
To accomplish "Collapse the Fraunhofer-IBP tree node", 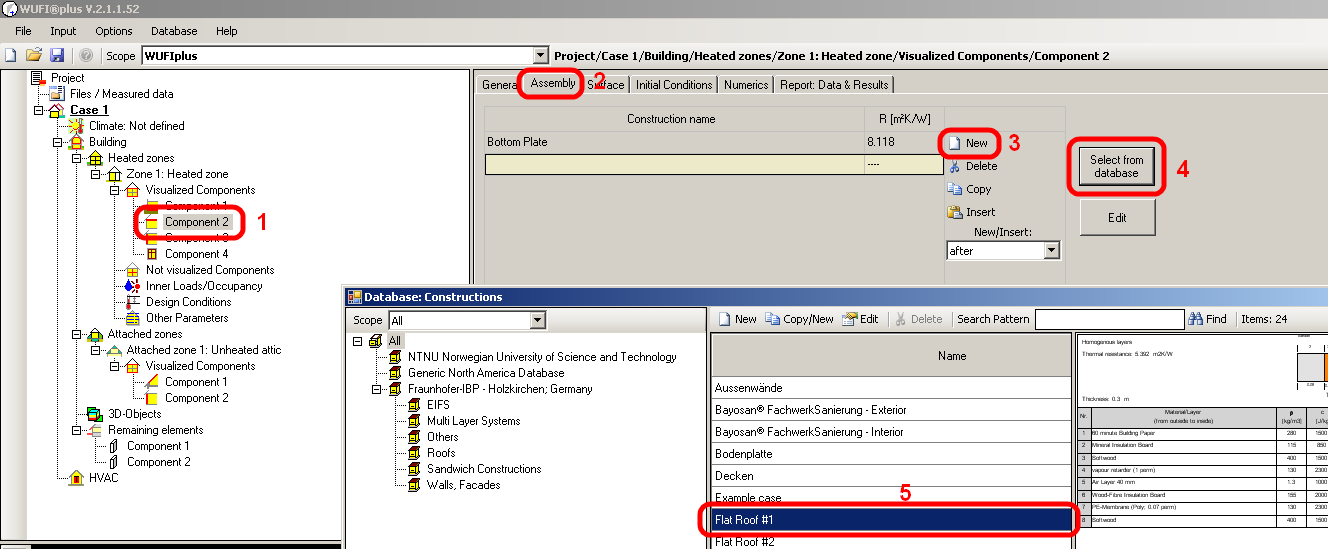I will click(377, 389).
